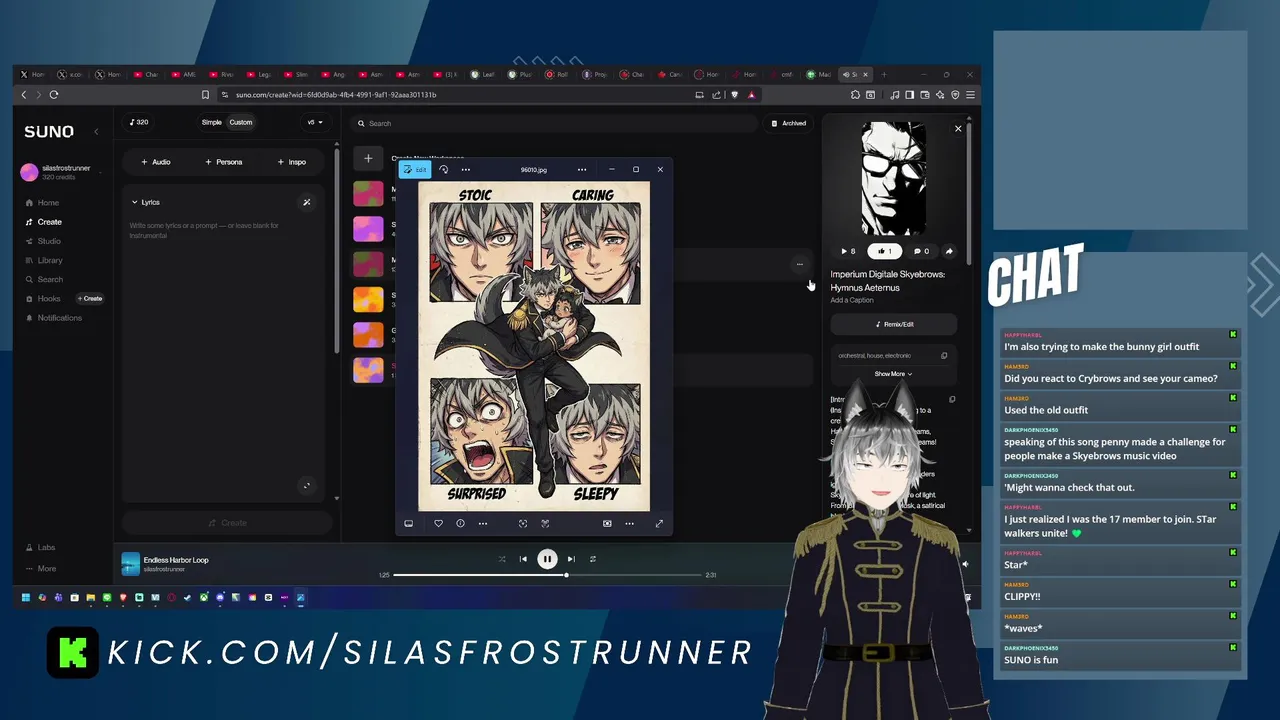Click the zoom to fit icon in photo viewer
Screen dimensions: 1280x720
[x=522, y=523]
